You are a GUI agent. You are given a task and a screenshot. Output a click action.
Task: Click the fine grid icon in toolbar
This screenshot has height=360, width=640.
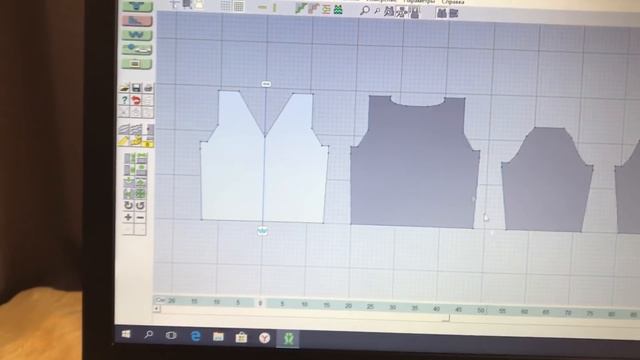tap(239, 6)
